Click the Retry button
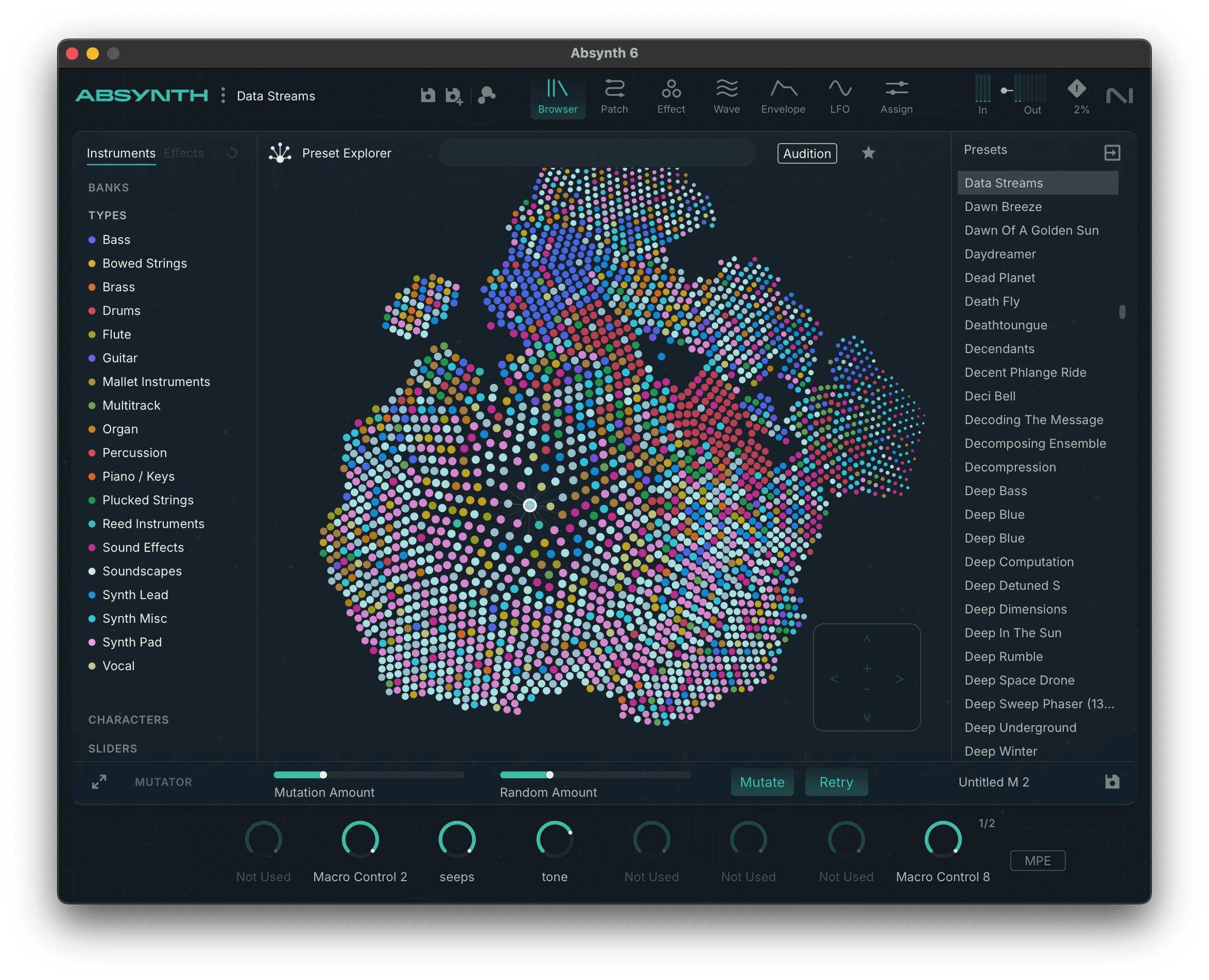This screenshot has width=1209, height=980. pos(836,782)
